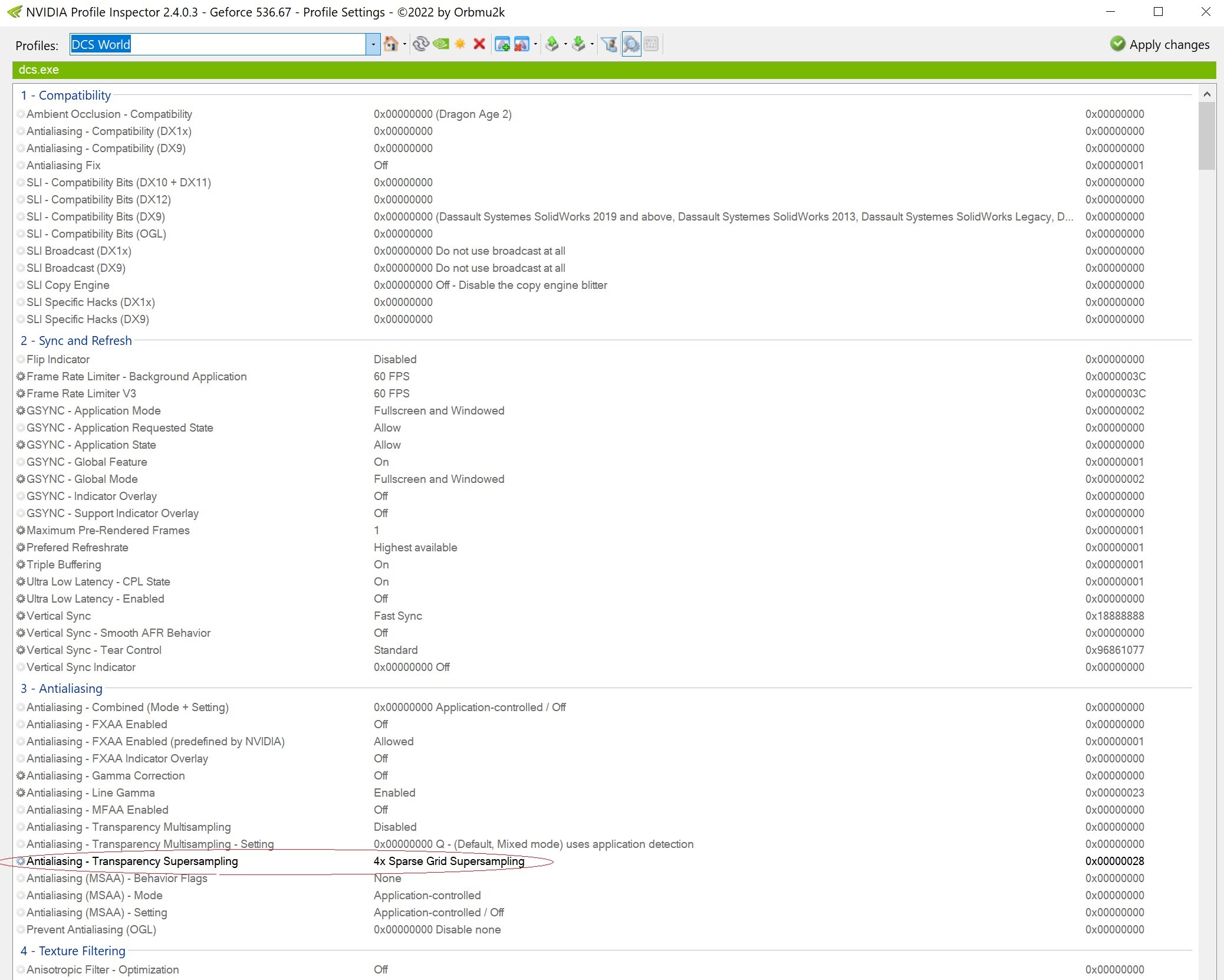Restore NVIDIA defaults using the green NVIDIA logo icon
Viewport: 1224px width, 980px height.
click(440, 44)
